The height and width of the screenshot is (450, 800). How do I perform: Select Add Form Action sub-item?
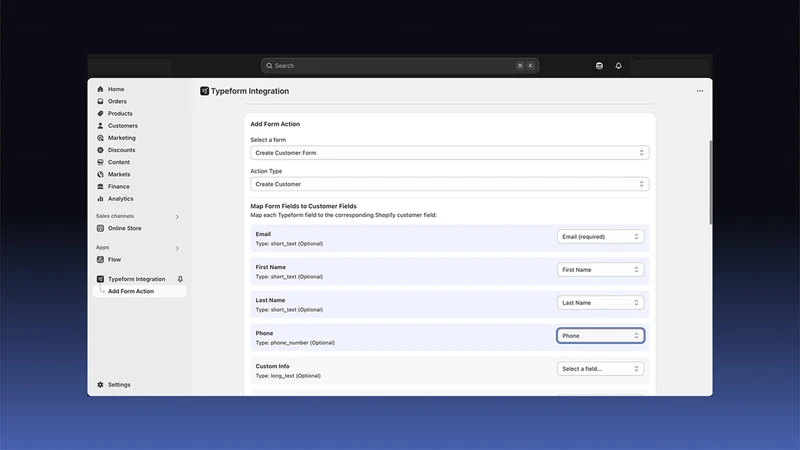coord(140,291)
